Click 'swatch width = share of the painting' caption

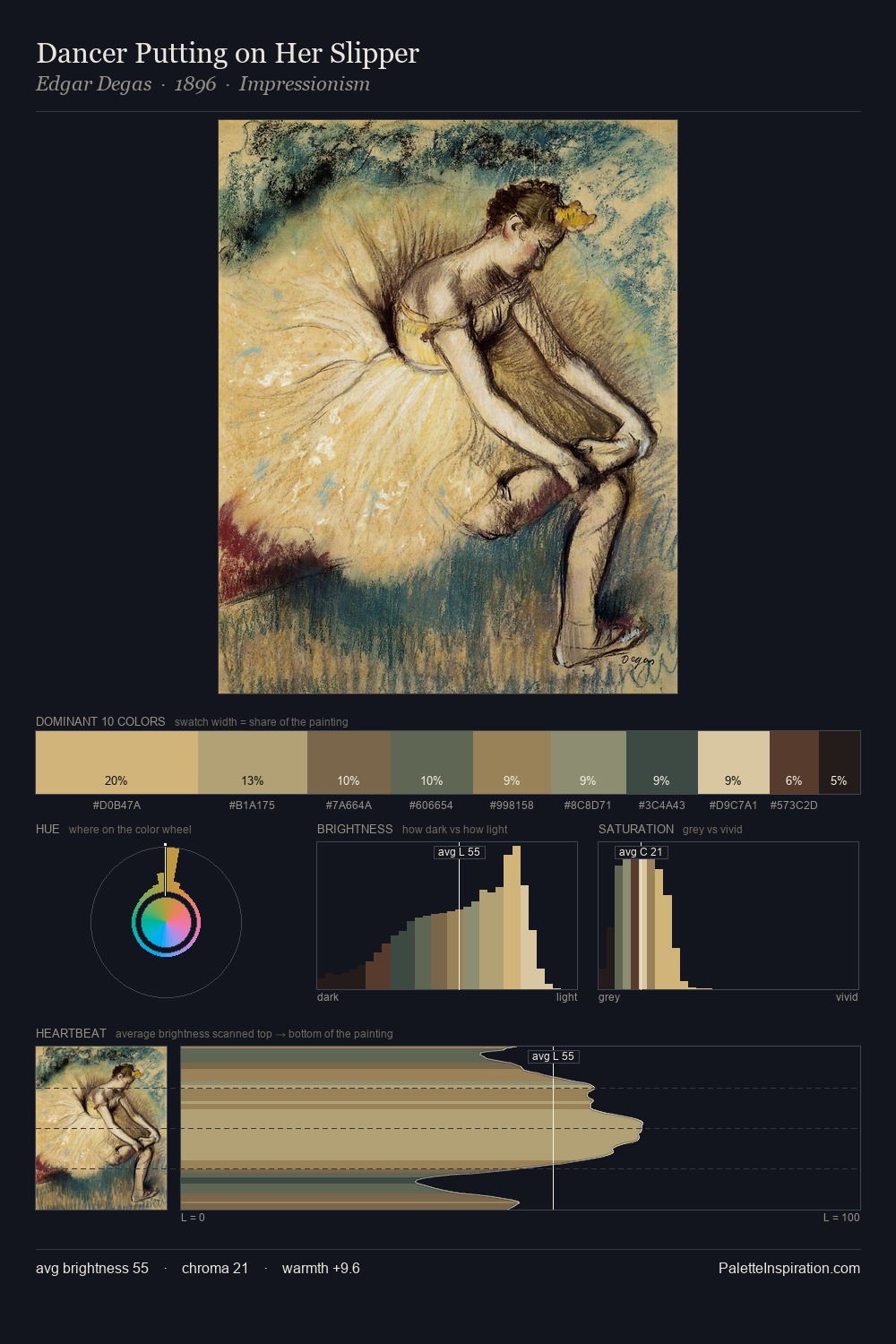pos(262,721)
